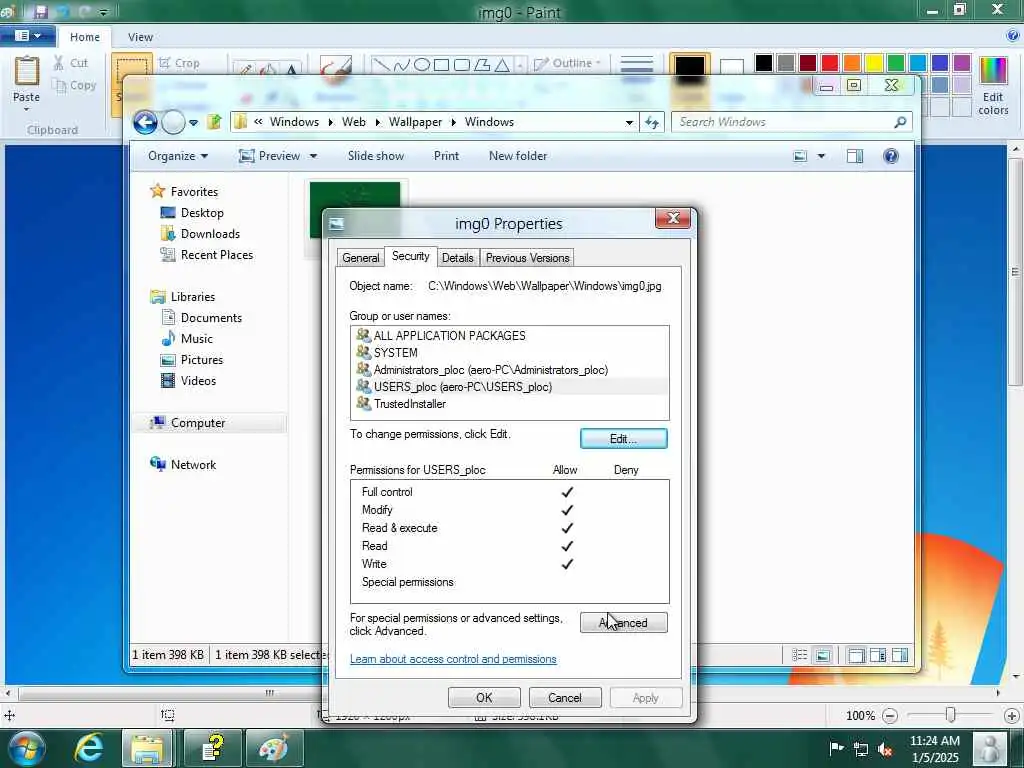
Task: Click the Up folder icon in Explorer
Action: click(x=214, y=121)
